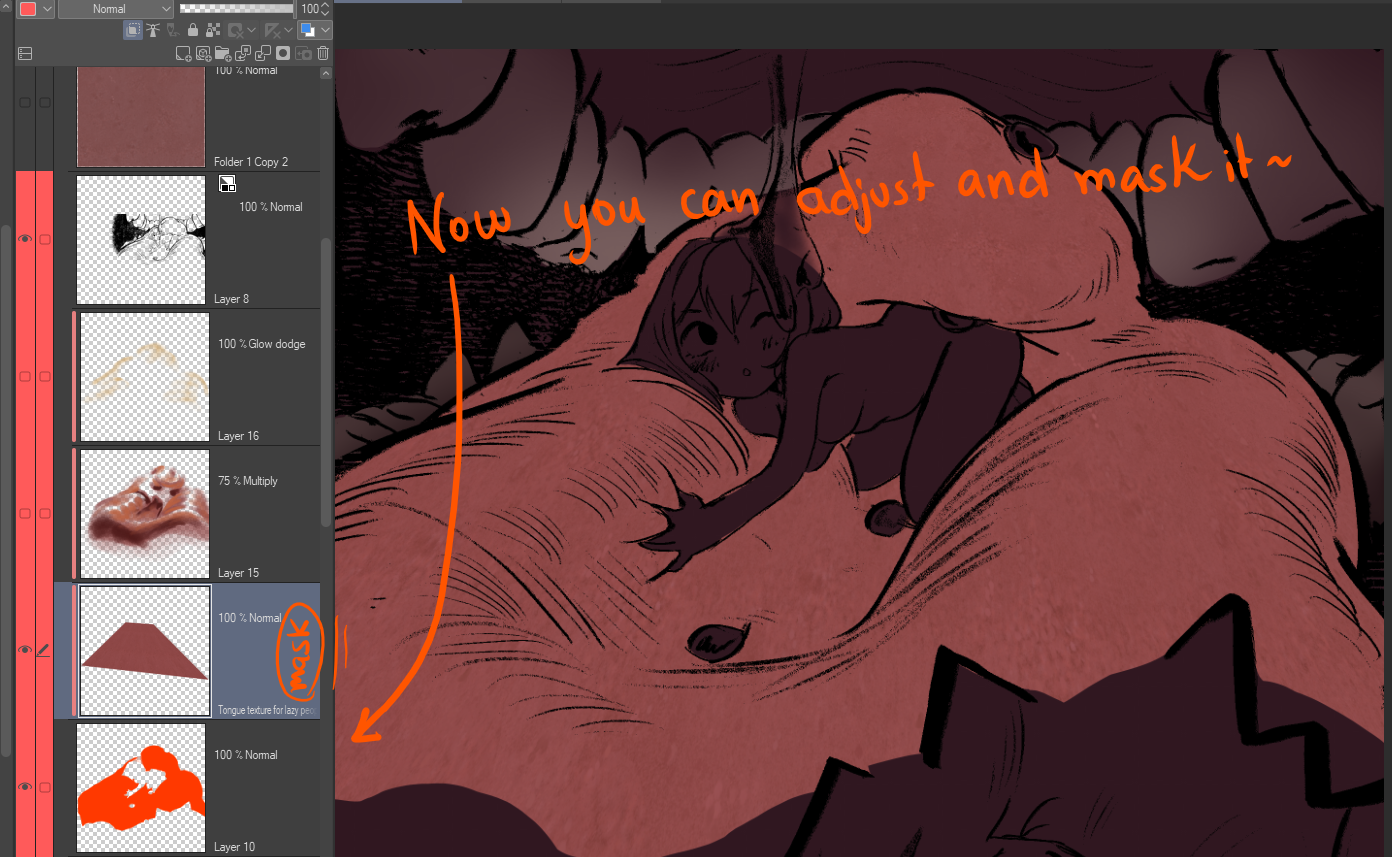Viewport: 1392px width, 857px height.
Task: Create a new raster layer
Action: [x=183, y=53]
